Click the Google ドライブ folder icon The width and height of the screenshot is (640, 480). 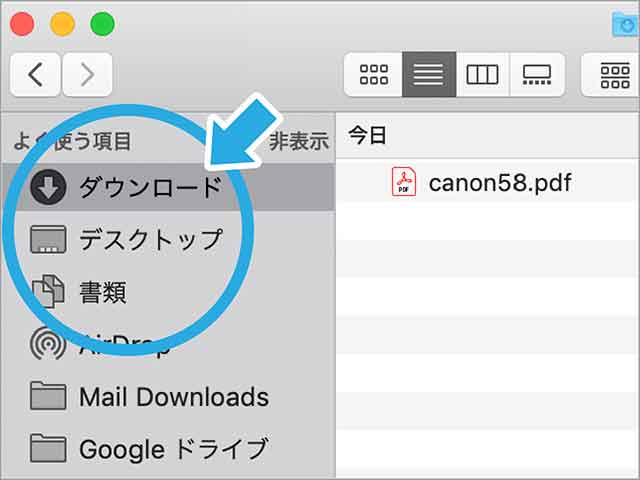[x=48, y=448]
